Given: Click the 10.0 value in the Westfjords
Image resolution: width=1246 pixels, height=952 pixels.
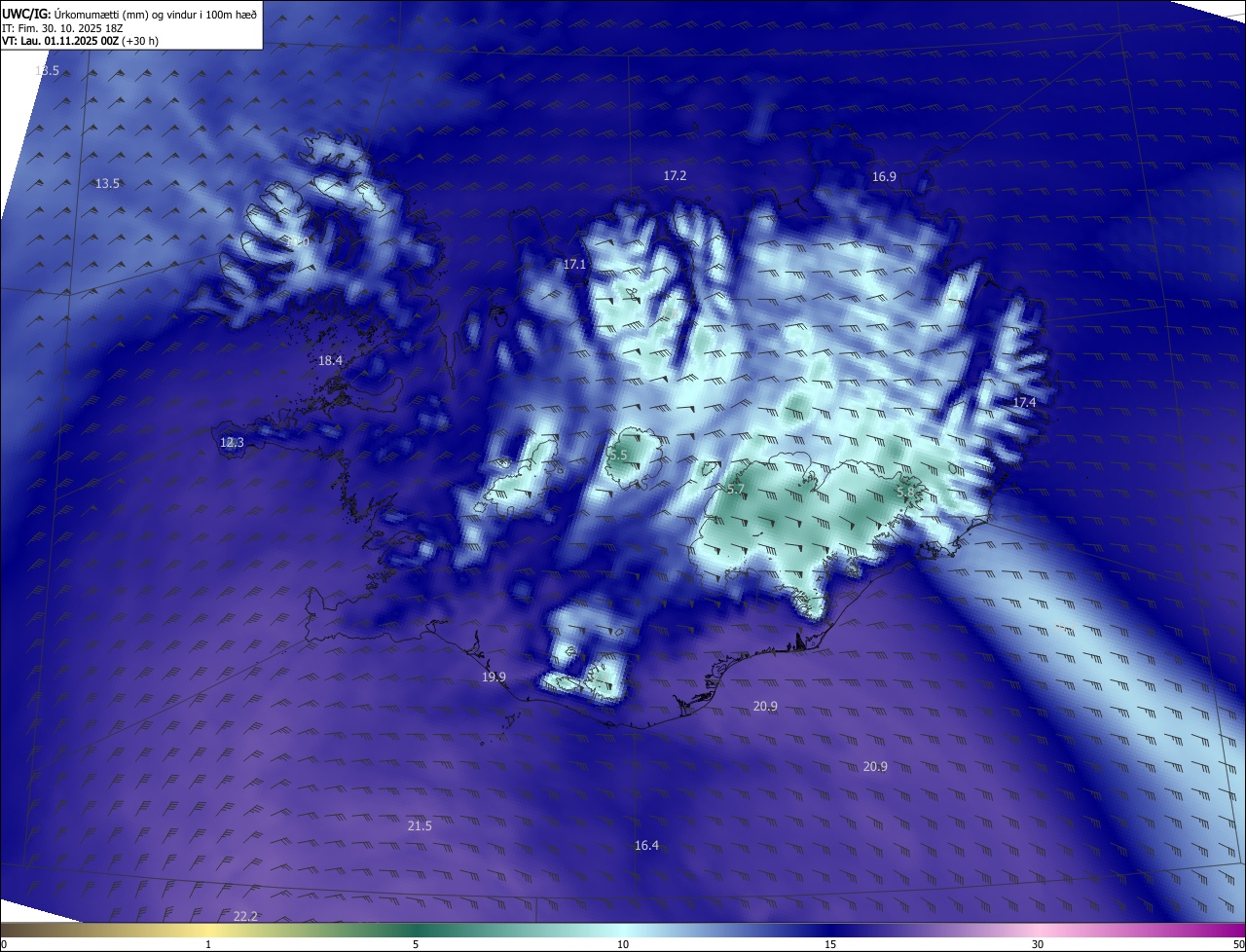Looking at the screenshot, I should coord(298,241).
